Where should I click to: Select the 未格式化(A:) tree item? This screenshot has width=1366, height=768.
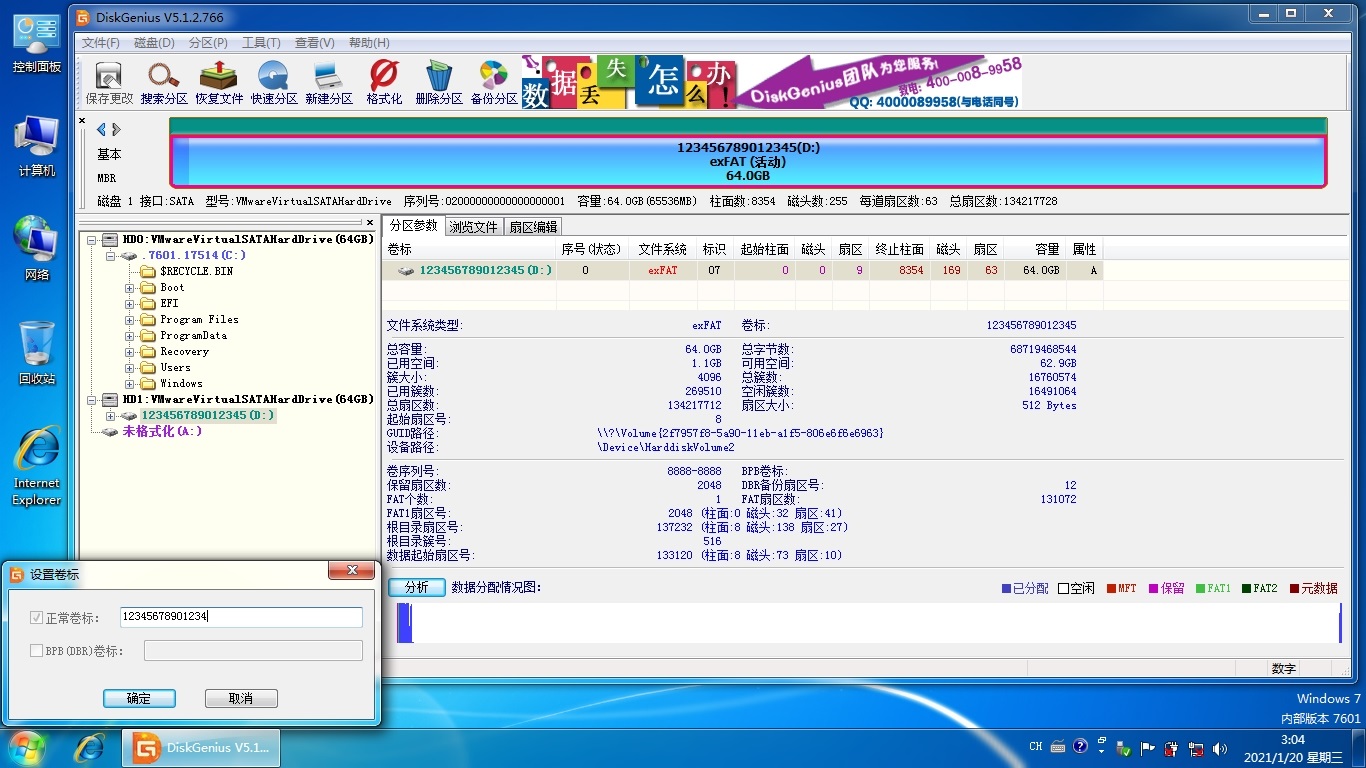tap(162, 431)
